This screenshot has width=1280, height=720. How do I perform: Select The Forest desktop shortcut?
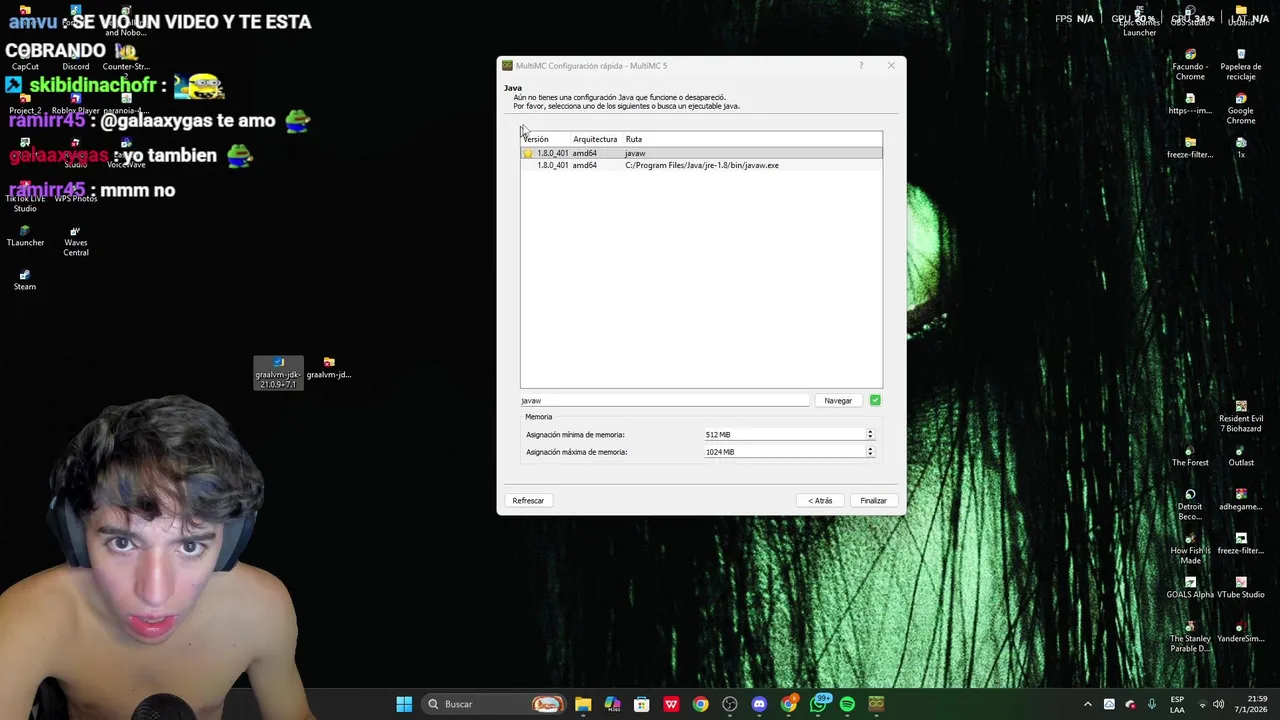point(1190,456)
